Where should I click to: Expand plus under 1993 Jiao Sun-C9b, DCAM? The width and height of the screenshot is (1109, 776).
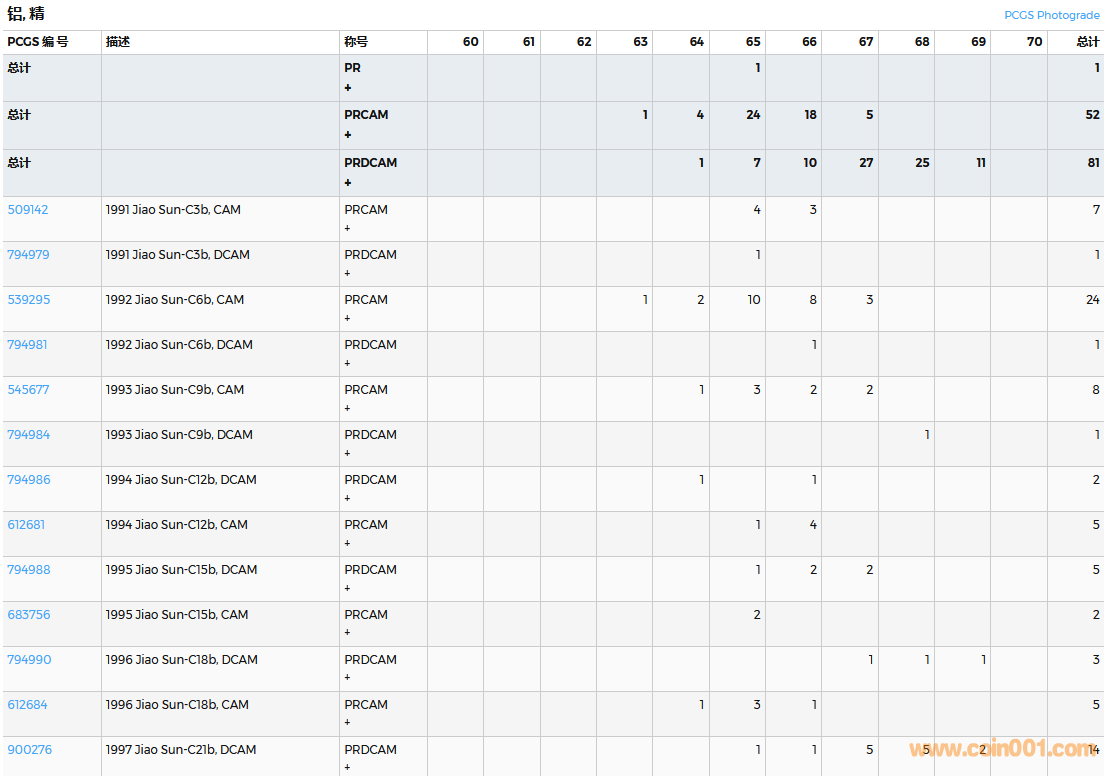coord(347,453)
